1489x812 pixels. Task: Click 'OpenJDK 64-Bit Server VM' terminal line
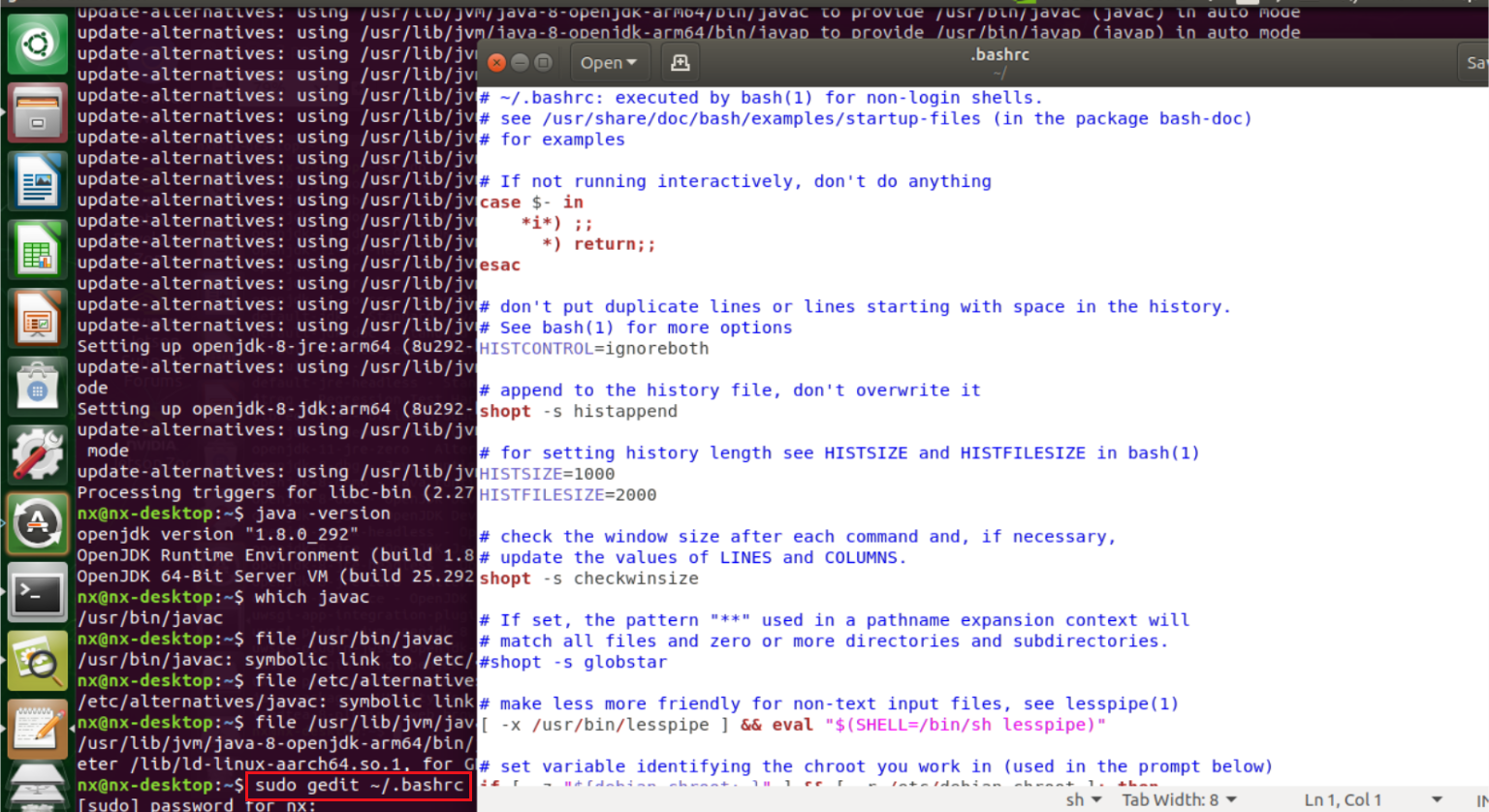[275, 577]
